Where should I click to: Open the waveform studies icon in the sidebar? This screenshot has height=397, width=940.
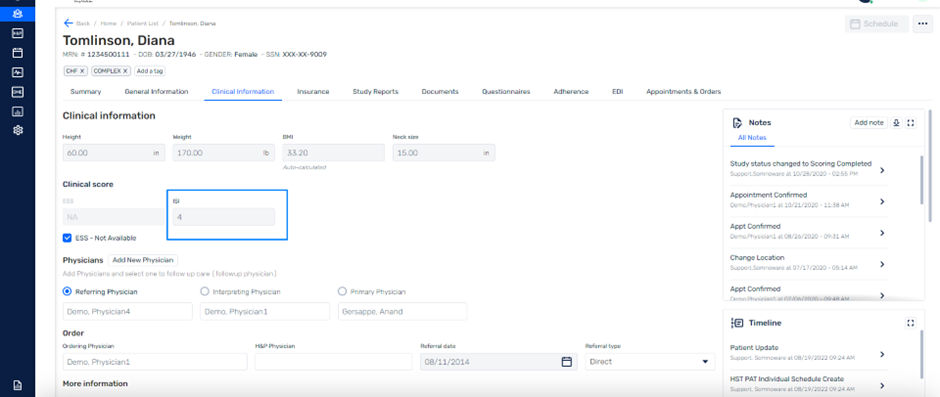tap(17, 72)
